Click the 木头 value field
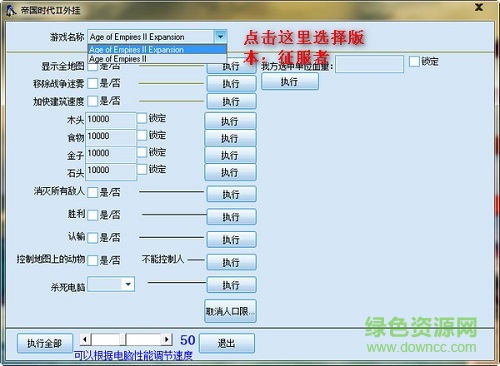The image size is (500, 366). [x=111, y=120]
